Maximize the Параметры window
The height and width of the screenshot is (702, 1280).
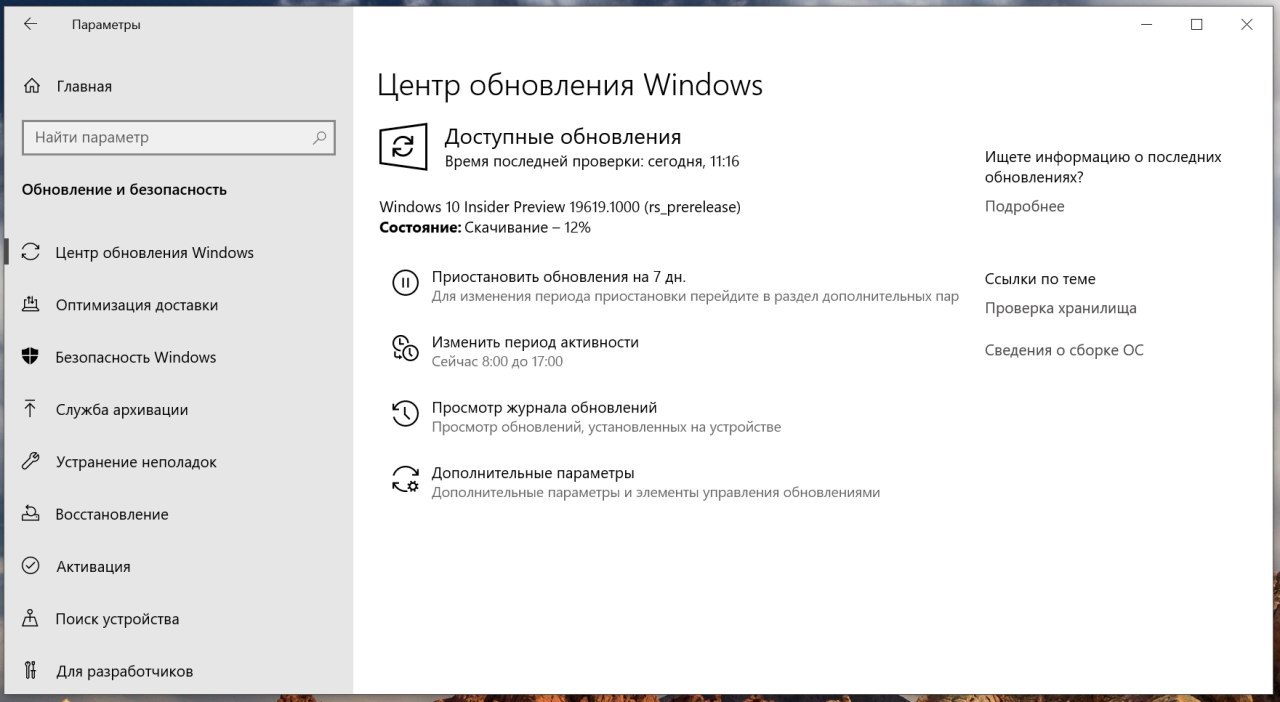coord(1196,25)
